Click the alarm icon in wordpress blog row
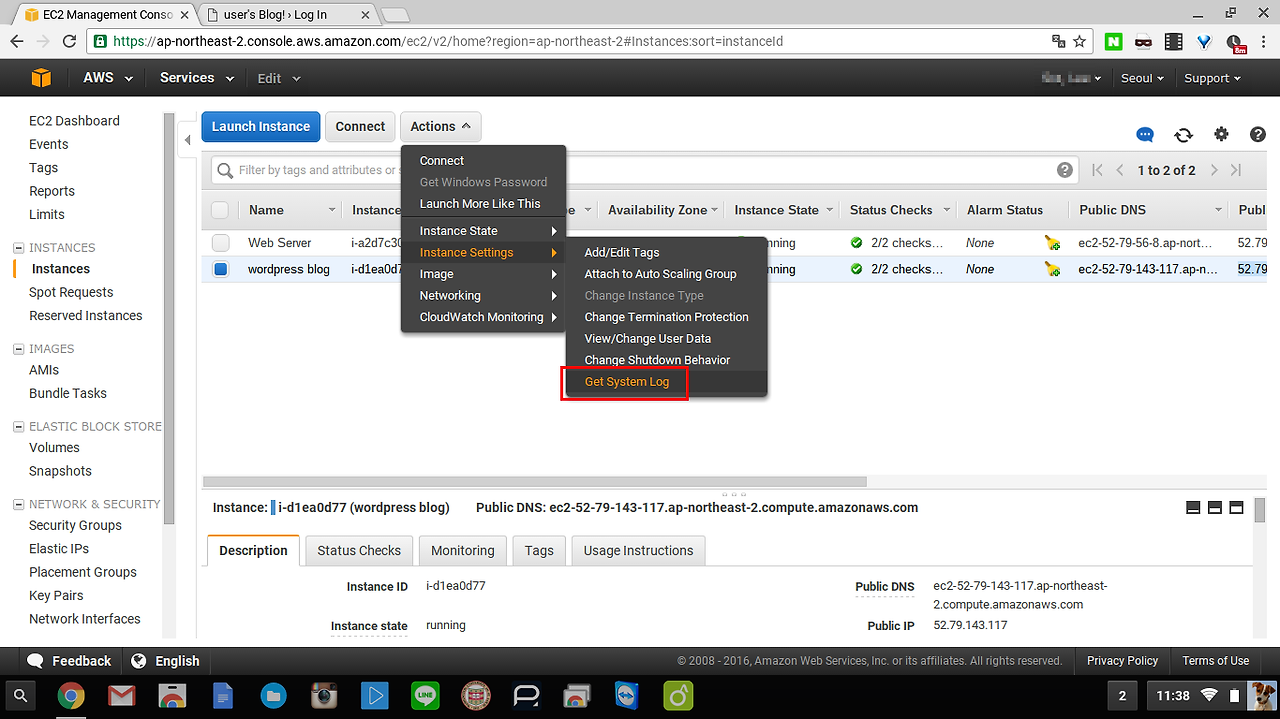The height and width of the screenshot is (719, 1280). pyautogui.click(x=1052, y=269)
